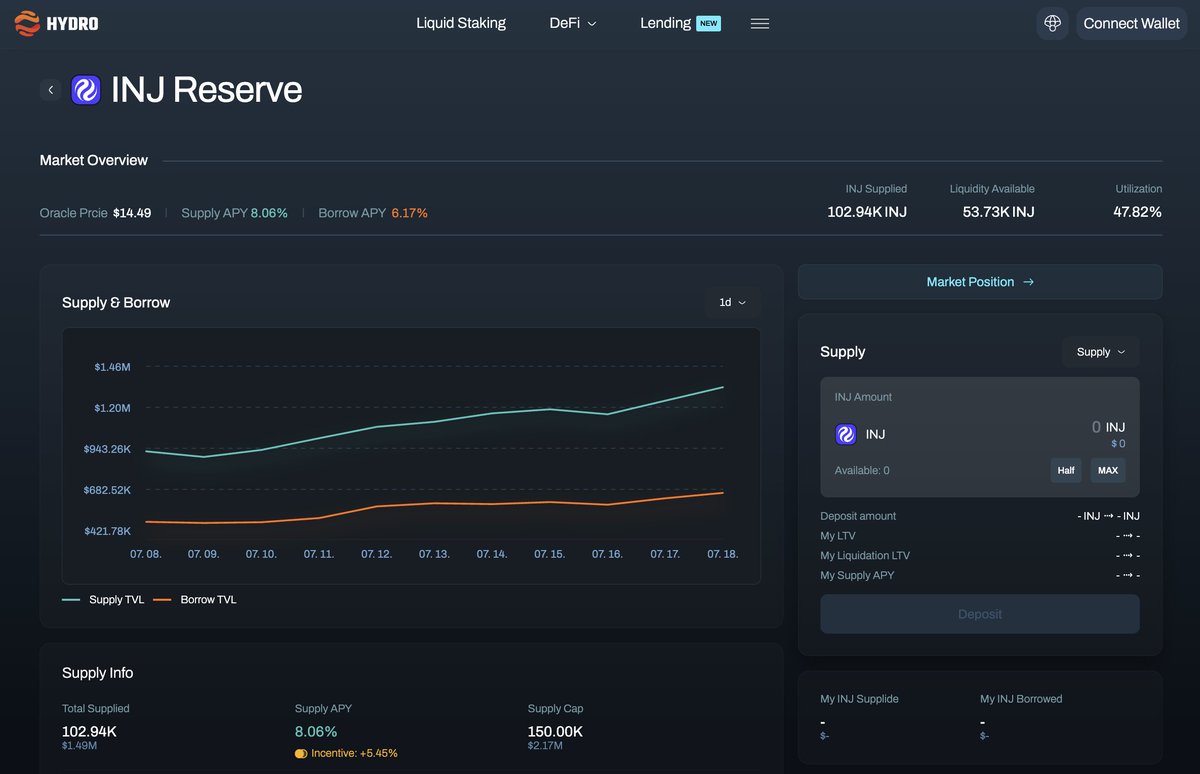Click the Total Supplied 102.94K value
The image size is (1200, 774).
pyautogui.click(x=89, y=732)
